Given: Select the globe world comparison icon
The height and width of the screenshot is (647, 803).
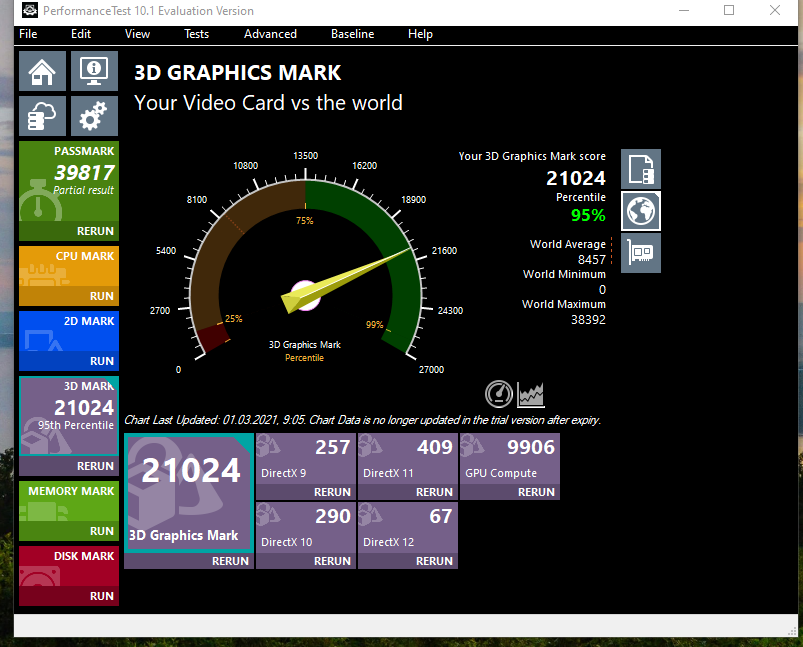Looking at the screenshot, I should [x=641, y=211].
